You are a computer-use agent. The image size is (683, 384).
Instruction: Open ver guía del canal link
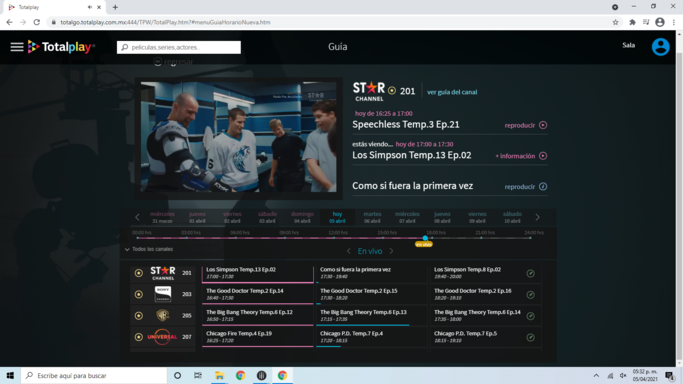tap(452, 92)
